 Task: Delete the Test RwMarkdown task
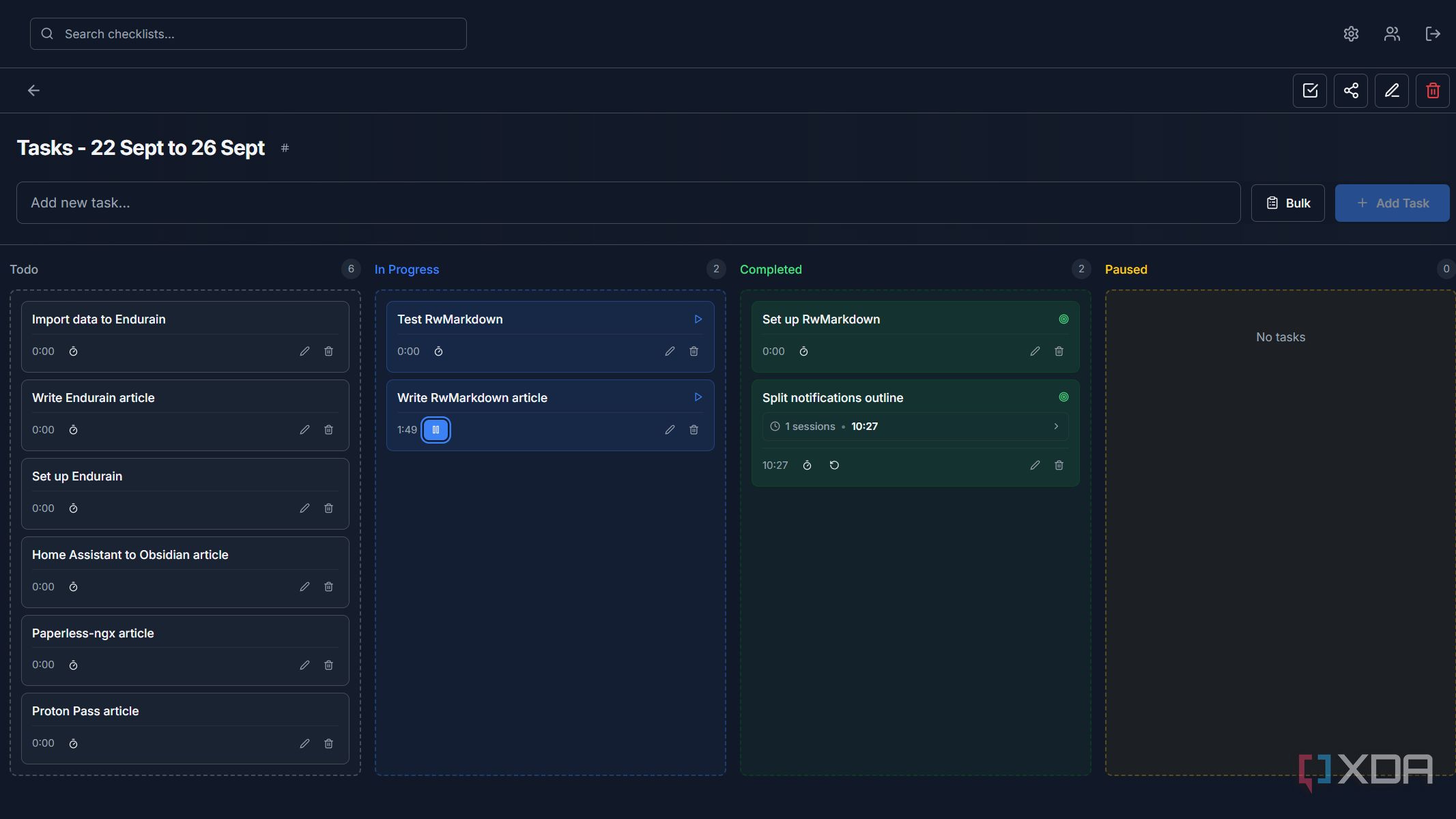[694, 351]
